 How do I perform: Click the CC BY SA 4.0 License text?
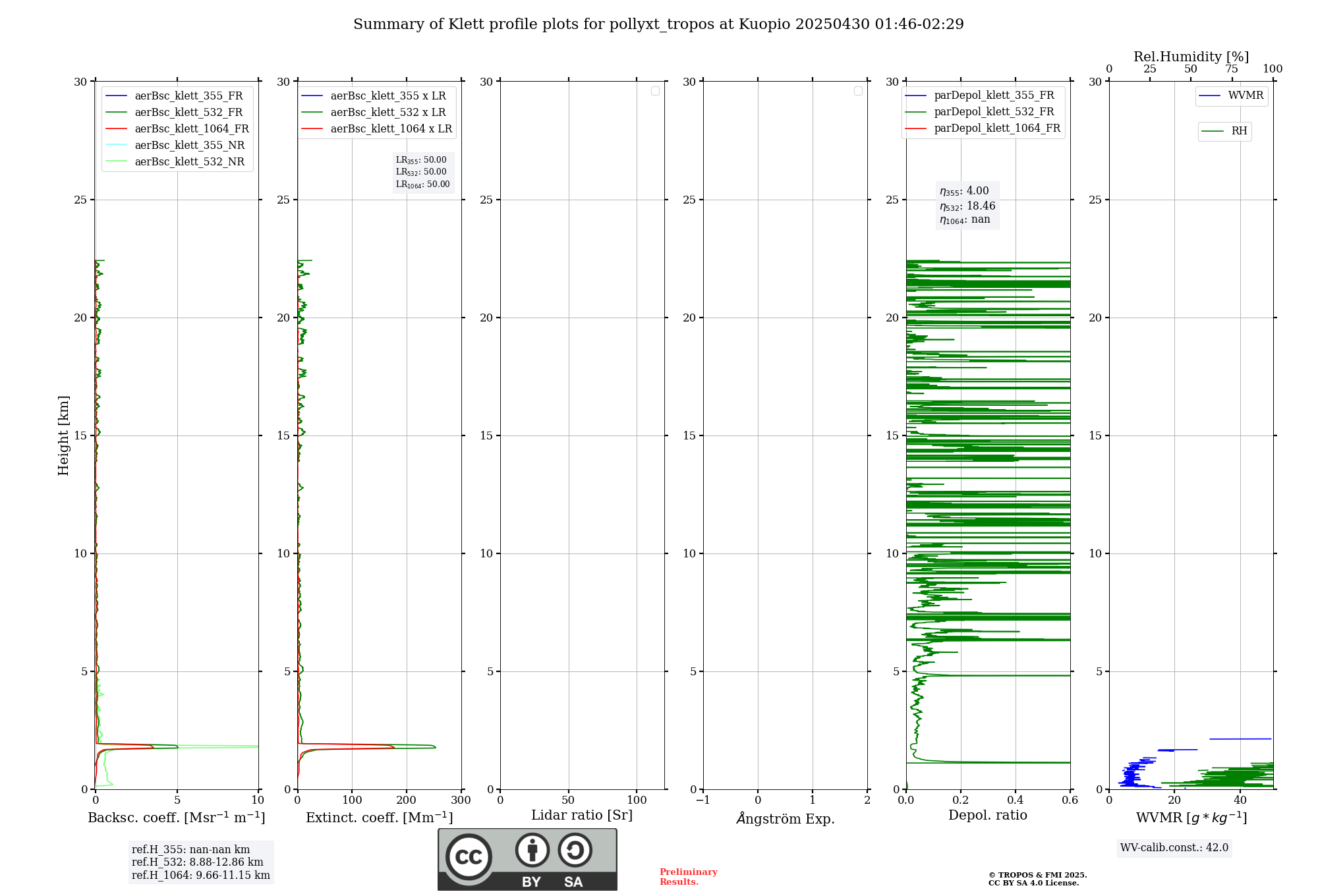(1033, 883)
